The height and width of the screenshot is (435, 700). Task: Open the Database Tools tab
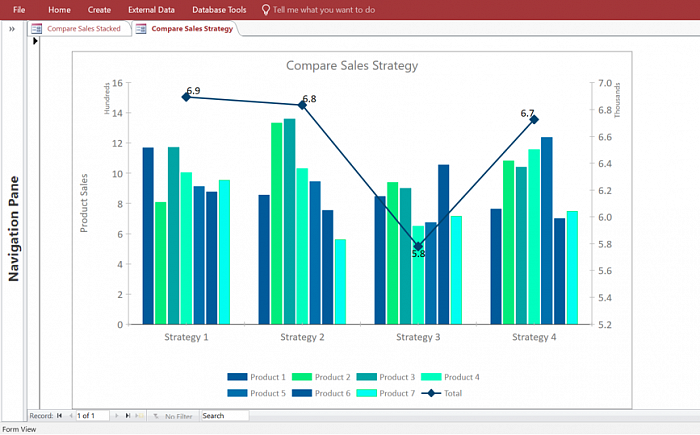tap(219, 9)
